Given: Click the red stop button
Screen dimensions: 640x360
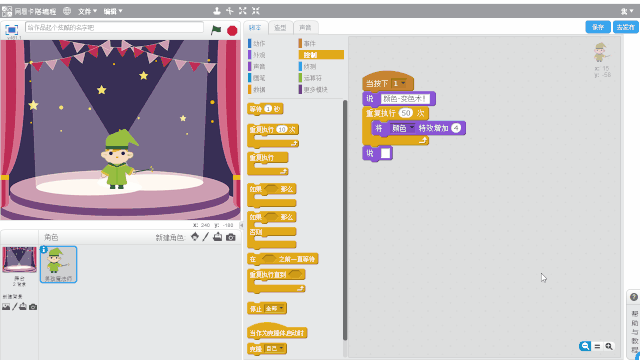Looking at the screenshot, I should coord(232,30).
